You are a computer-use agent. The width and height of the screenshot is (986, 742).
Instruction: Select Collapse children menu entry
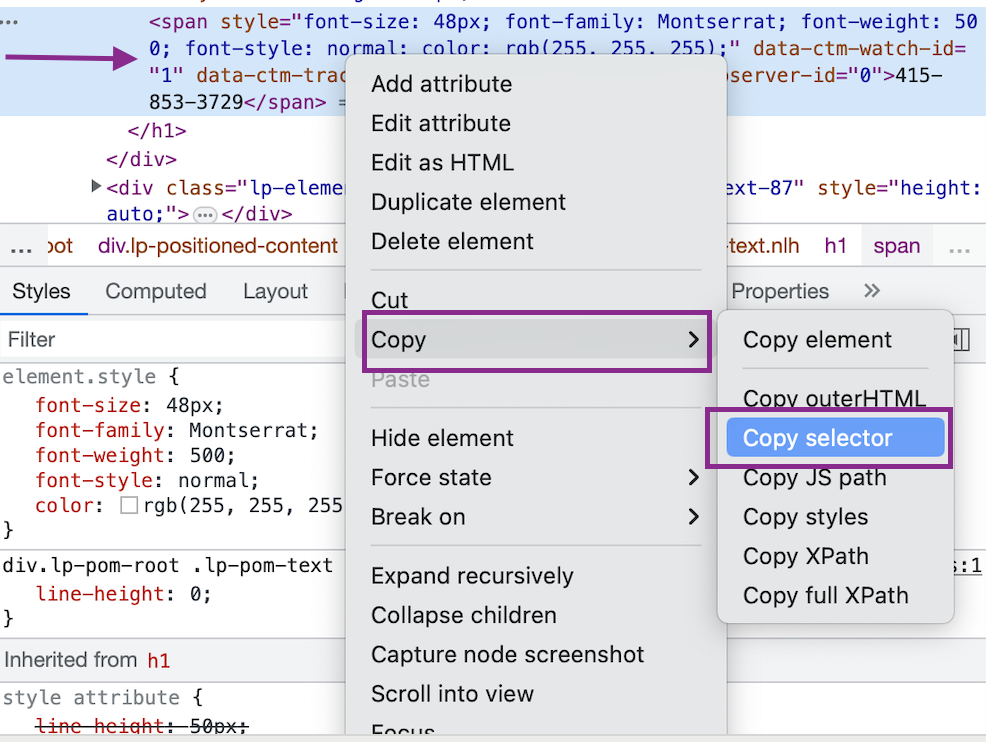464,615
